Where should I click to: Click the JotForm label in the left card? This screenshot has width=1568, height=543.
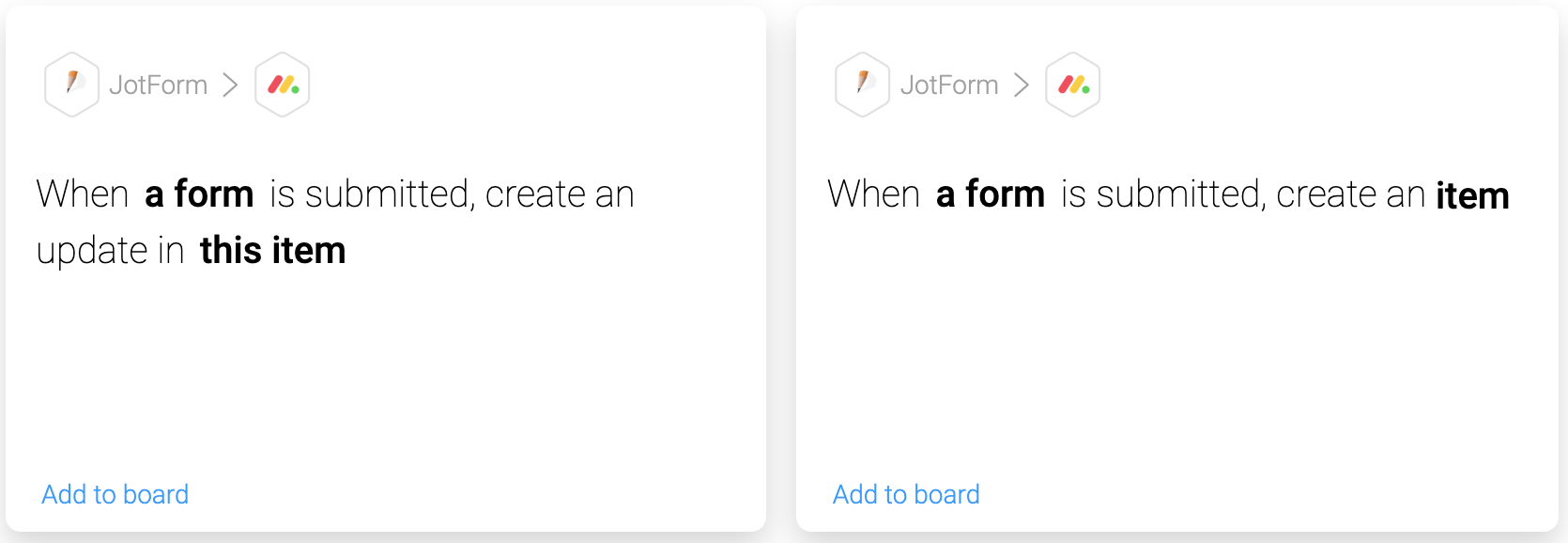click(159, 85)
